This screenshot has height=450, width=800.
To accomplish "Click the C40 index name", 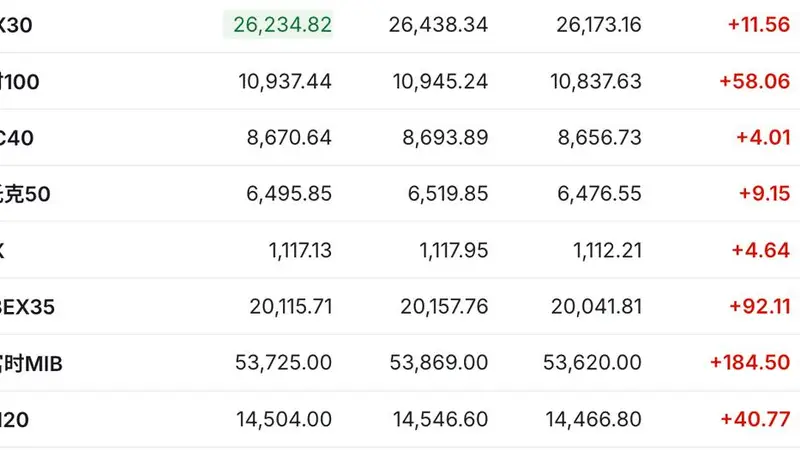I will point(16,138).
